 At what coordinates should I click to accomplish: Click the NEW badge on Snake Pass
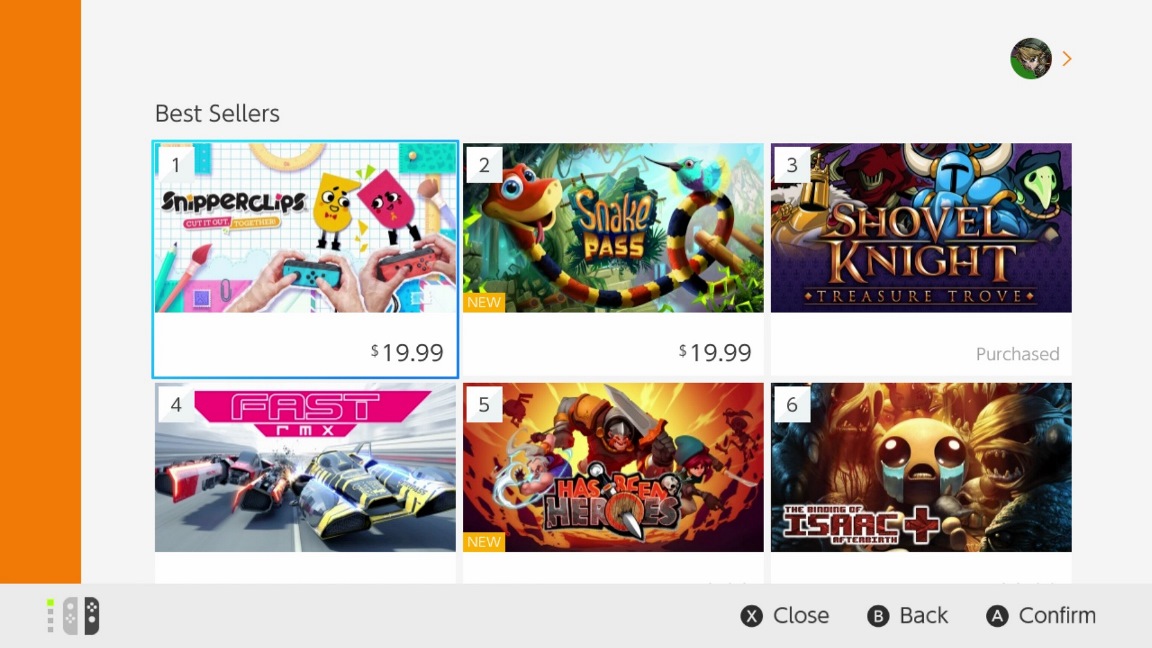tap(484, 302)
